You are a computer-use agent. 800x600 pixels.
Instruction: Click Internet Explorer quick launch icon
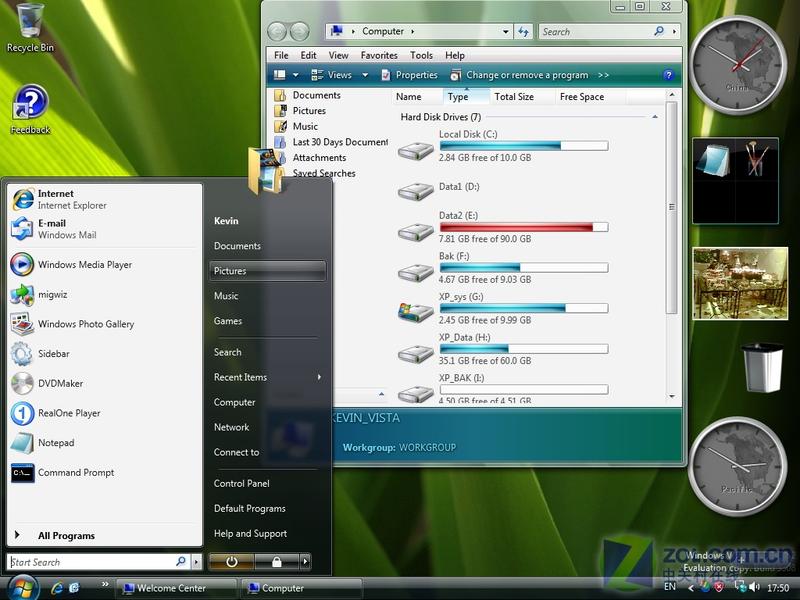pyautogui.click(x=57, y=588)
